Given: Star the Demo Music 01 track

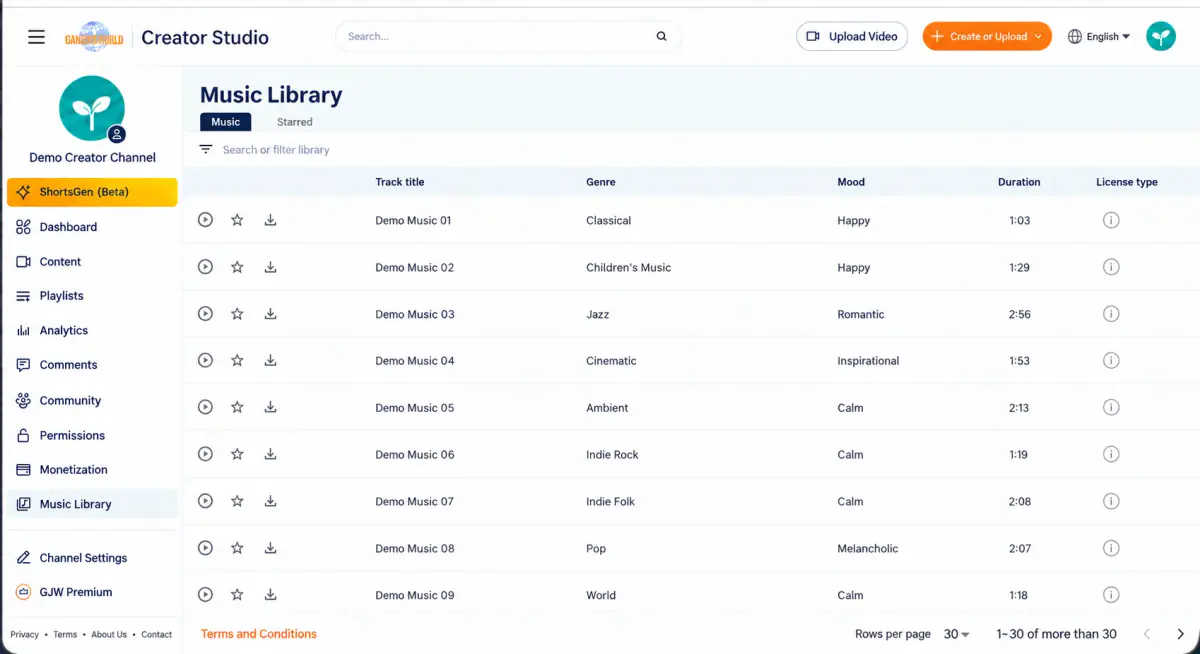Looking at the screenshot, I should point(237,220).
